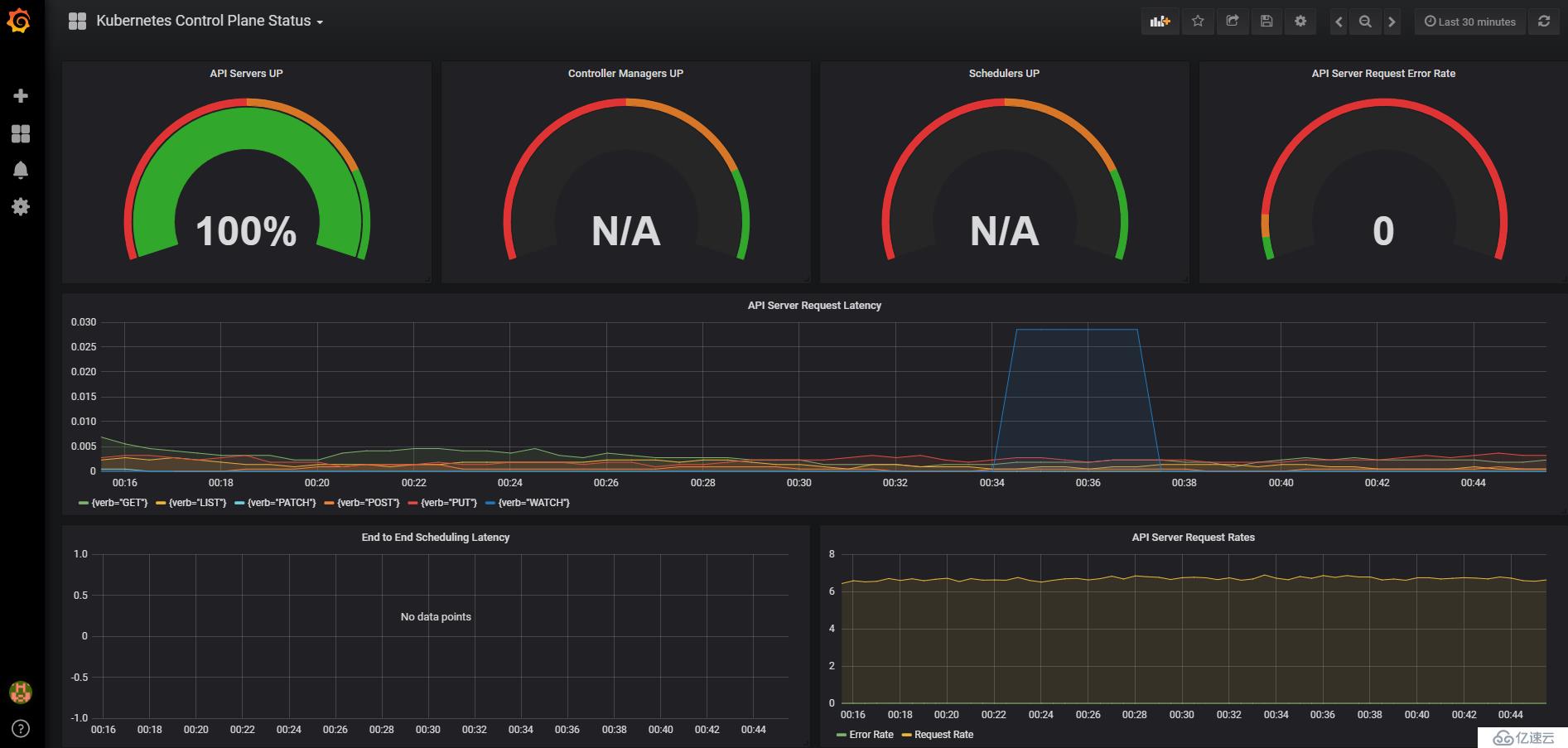Toggle the verb POST legend series

tap(368, 503)
